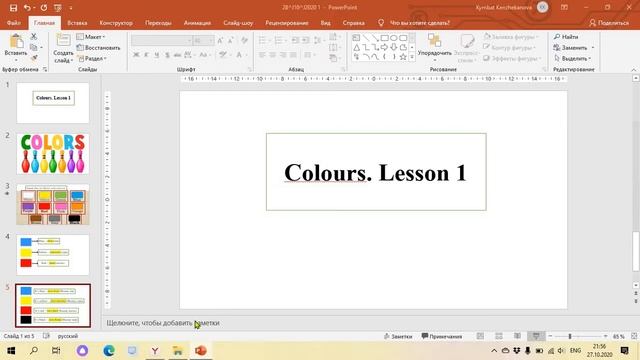Image resolution: width=640 pixels, height=360 pixels.
Task: Show hidden tray icons chevron
Action: tap(494, 351)
